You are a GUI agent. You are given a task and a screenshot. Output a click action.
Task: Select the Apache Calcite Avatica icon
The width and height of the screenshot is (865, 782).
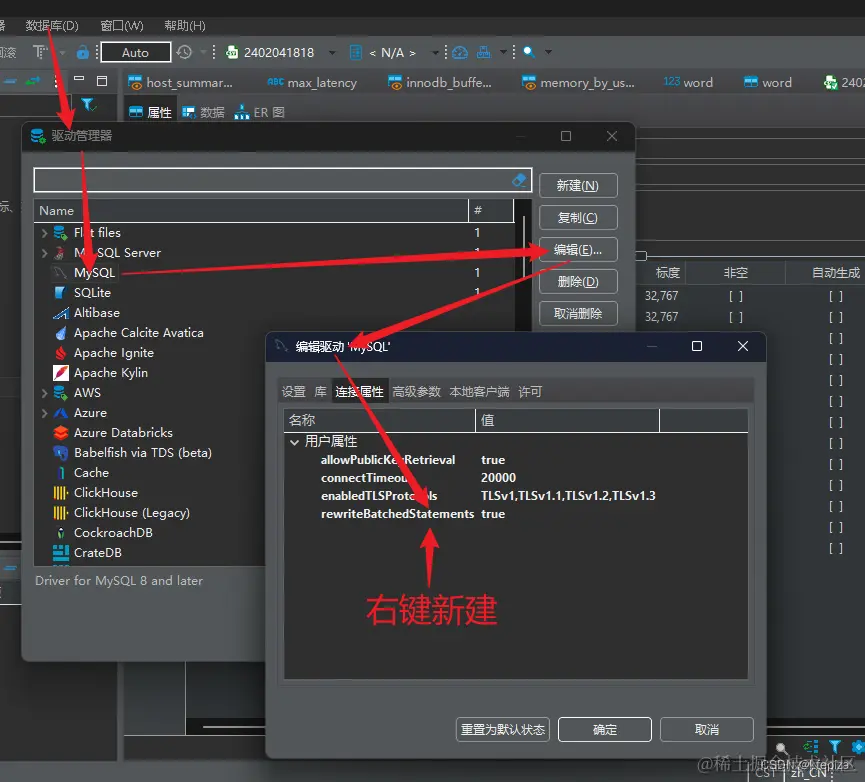(61, 333)
